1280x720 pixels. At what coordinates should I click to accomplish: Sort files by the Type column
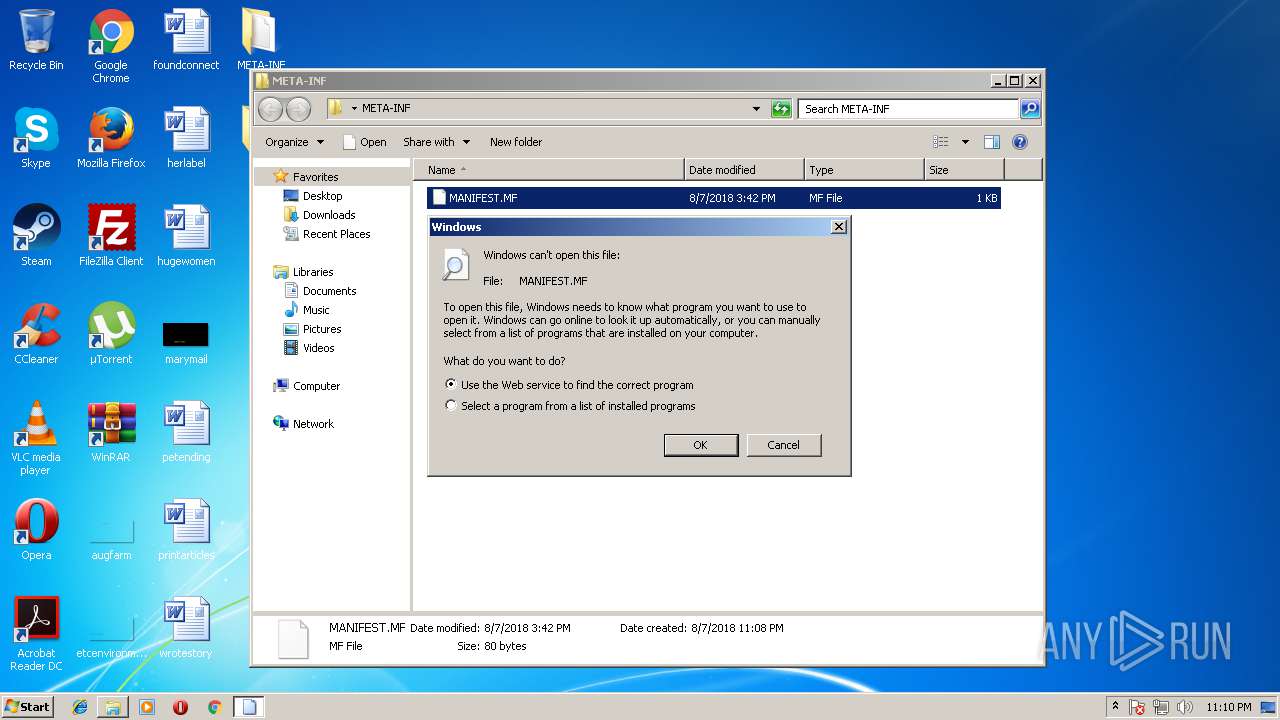click(x=864, y=170)
